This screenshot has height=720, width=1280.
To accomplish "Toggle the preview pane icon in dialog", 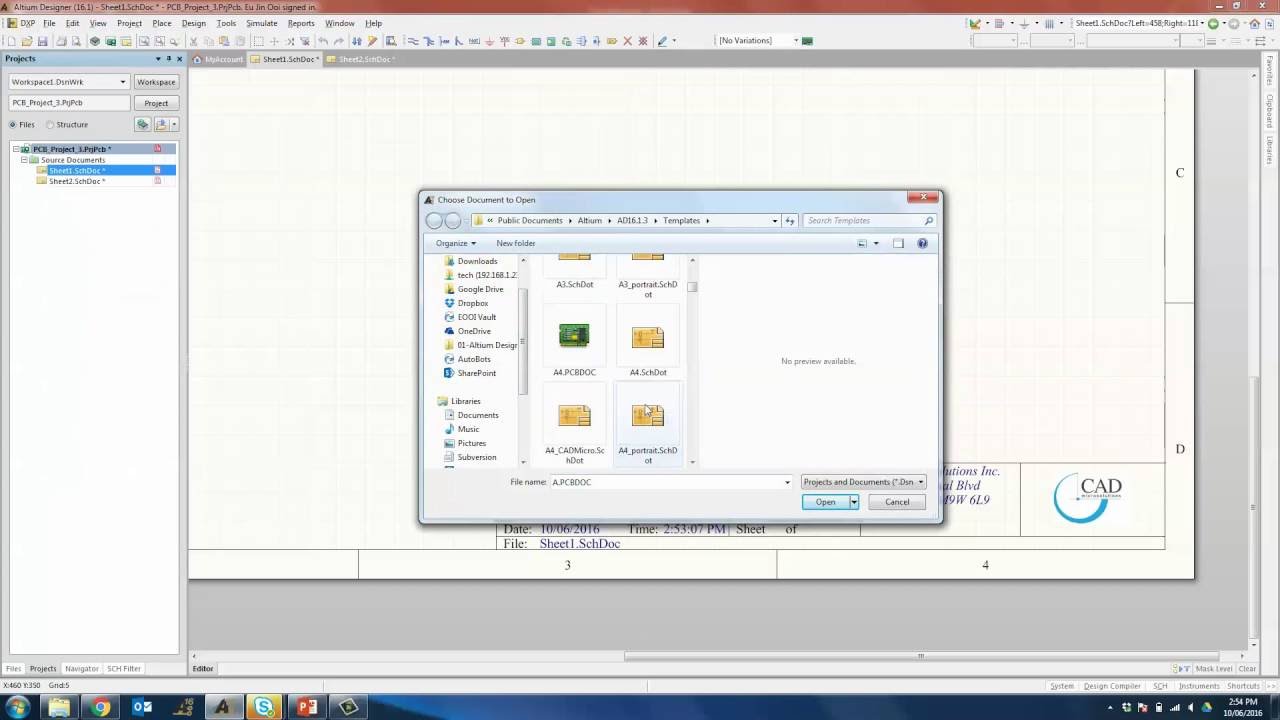I will (898, 243).
